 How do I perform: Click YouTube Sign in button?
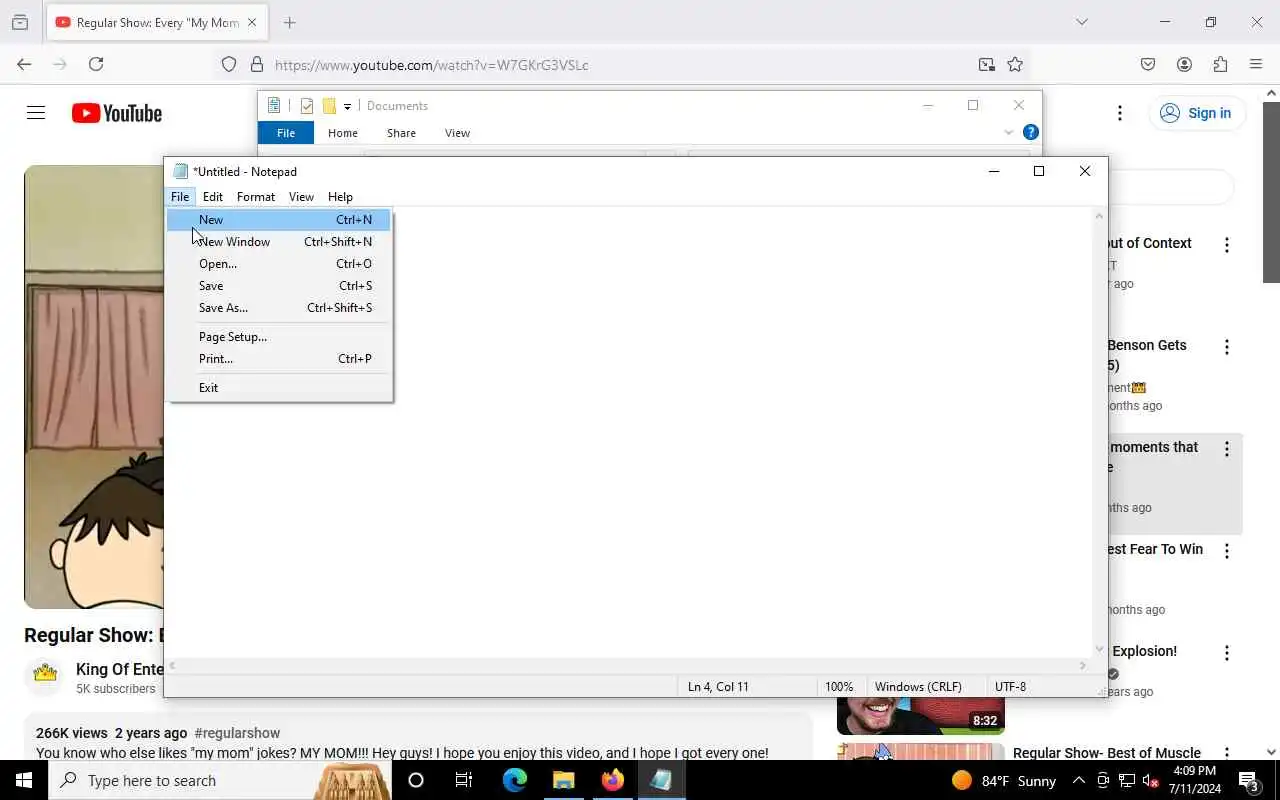[1196, 113]
